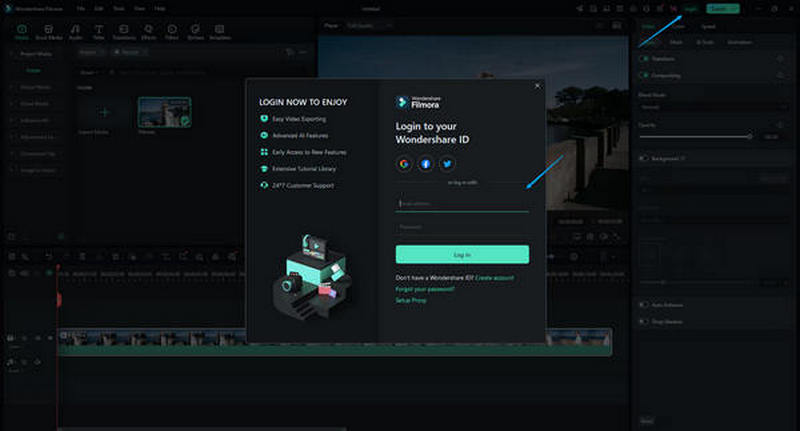The image size is (800, 431).
Task: Sign in with the Facebook icon
Action: [426, 164]
